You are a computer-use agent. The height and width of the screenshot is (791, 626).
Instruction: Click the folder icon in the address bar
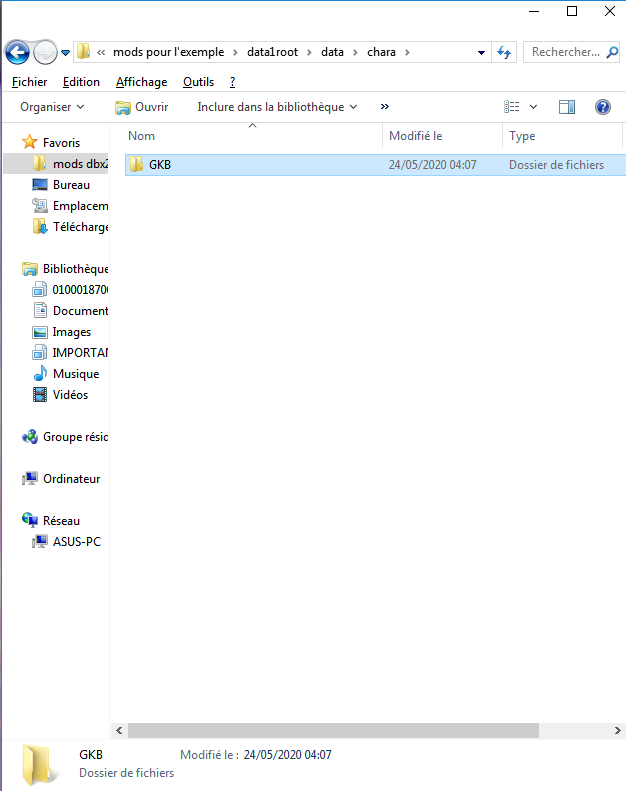pyautogui.click(x=83, y=51)
